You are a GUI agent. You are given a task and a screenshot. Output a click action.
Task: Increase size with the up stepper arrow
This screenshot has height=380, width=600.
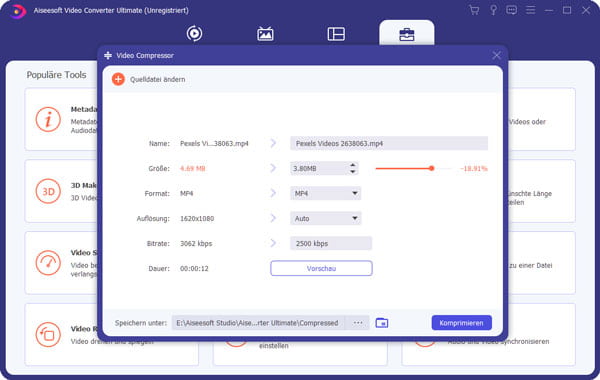(x=353, y=165)
